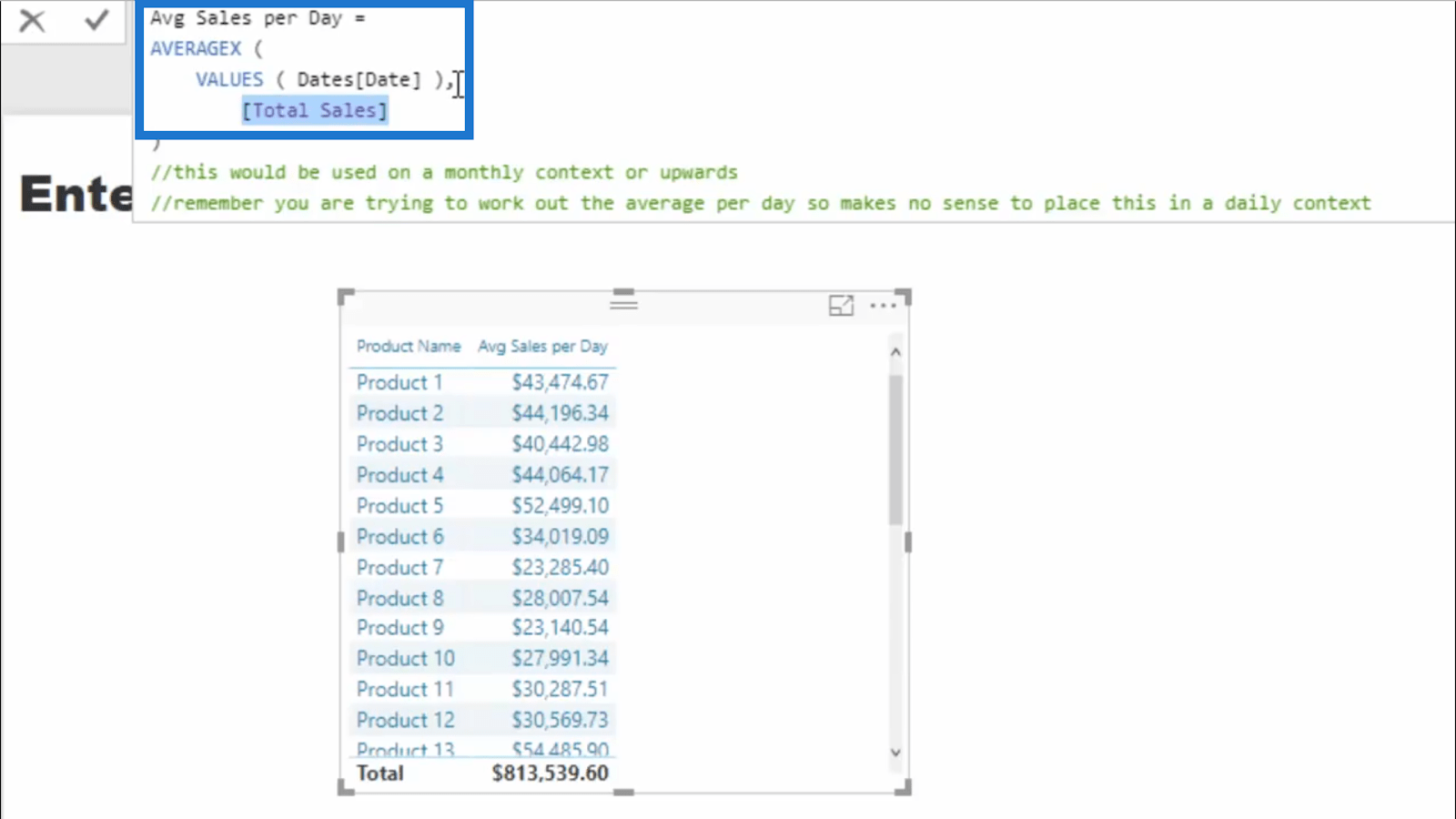This screenshot has width=1456, height=819.
Task: Sort by Avg Sales per Day header
Action: pyautogui.click(x=543, y=346)
